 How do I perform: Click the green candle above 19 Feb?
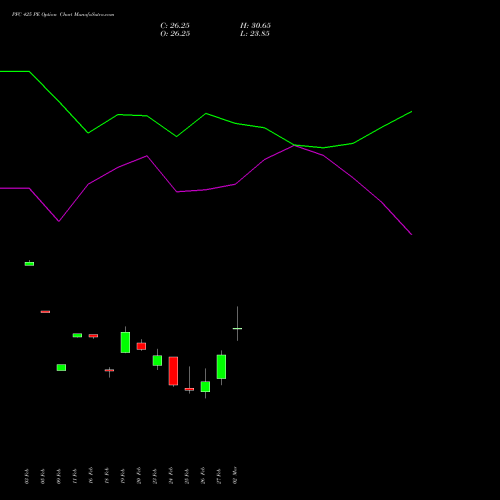coord(125,342)
